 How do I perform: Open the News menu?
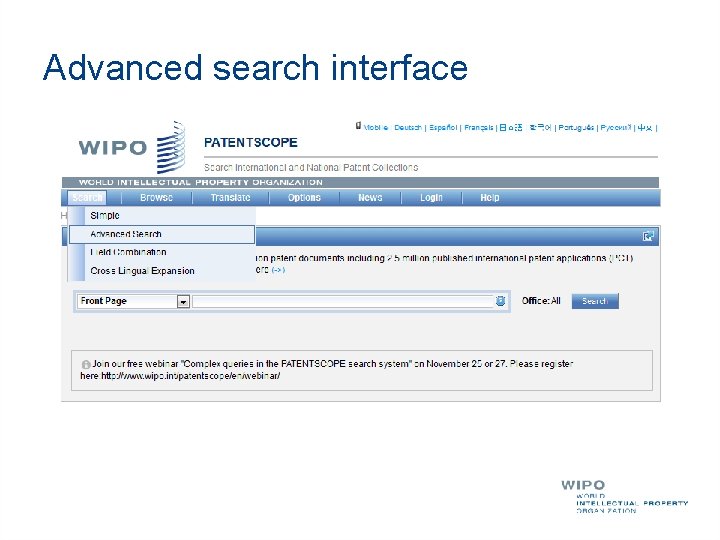370,197
